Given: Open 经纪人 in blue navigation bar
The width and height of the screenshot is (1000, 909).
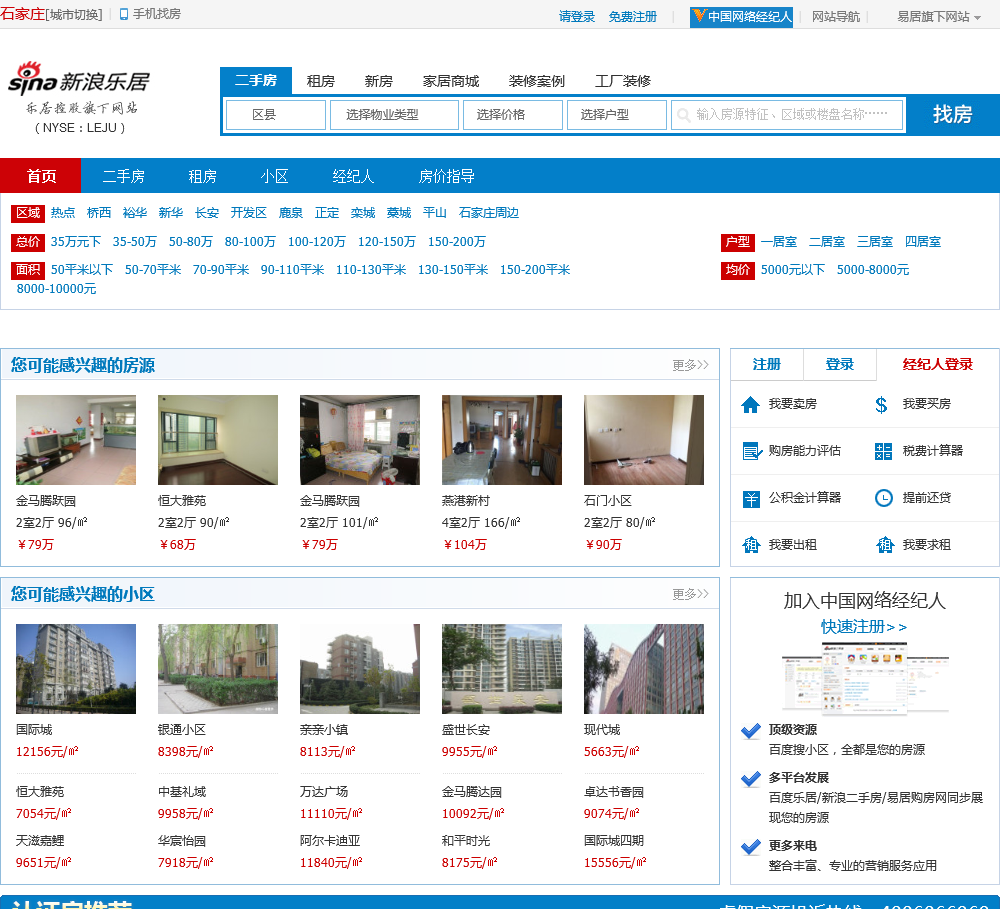Looking at the screenshot, I should pos(353,176).
